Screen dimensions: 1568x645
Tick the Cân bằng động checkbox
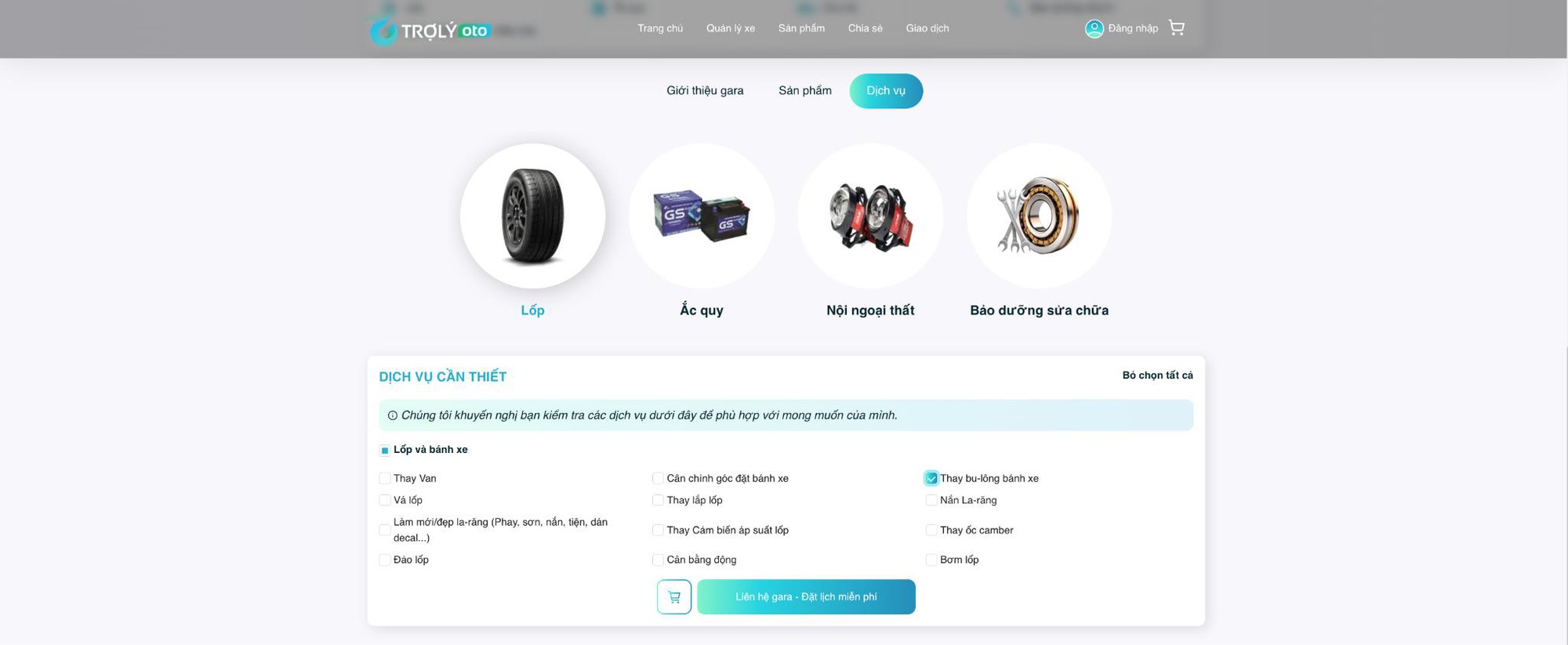point(658,560)
